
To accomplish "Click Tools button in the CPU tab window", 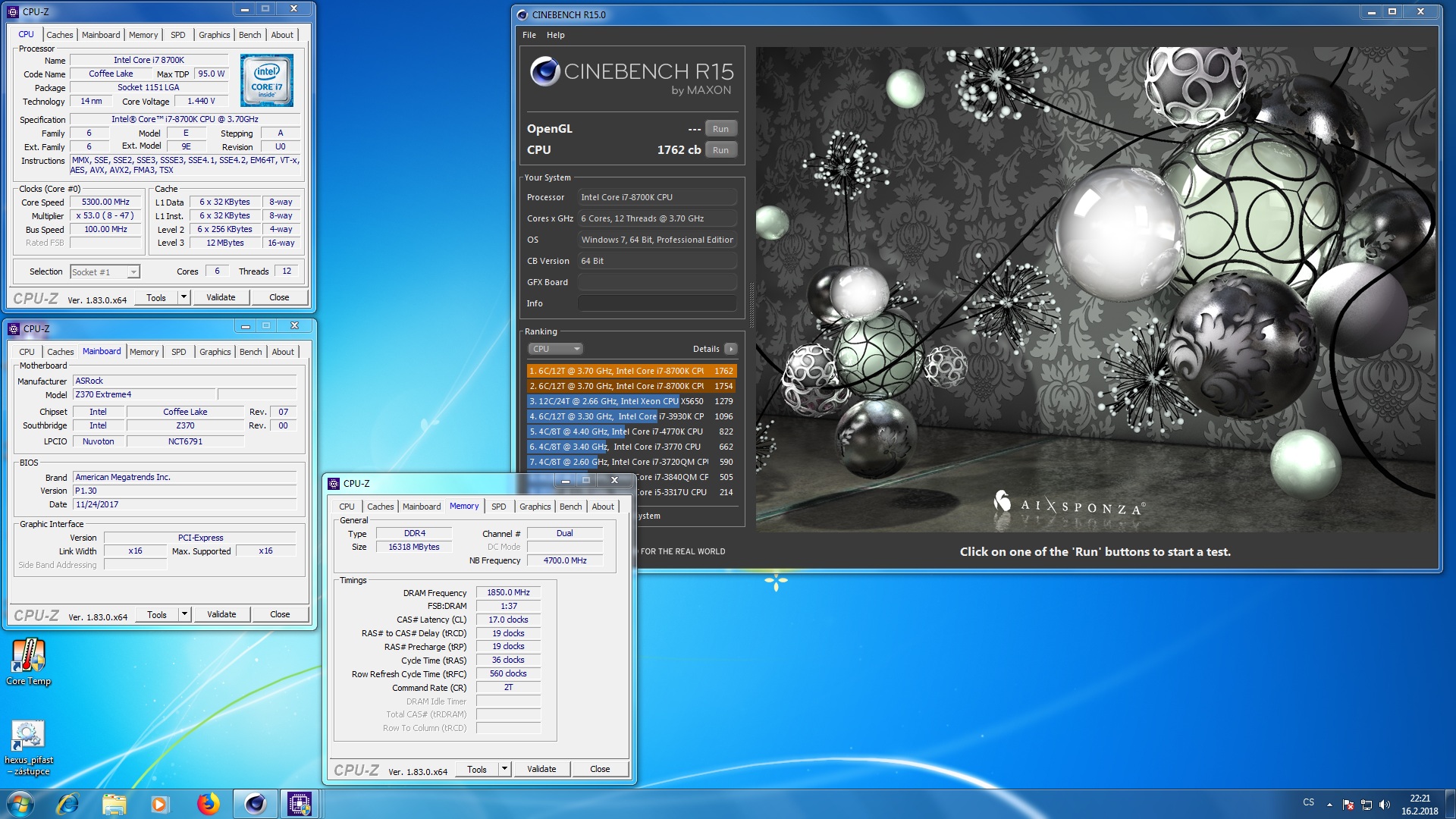I will [x=156, y=297].
